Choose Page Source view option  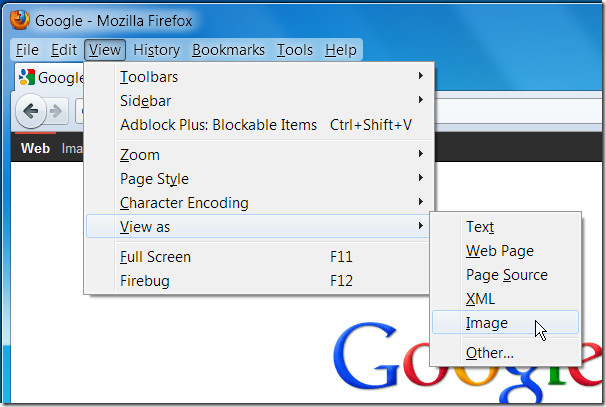tap(506, 274)
